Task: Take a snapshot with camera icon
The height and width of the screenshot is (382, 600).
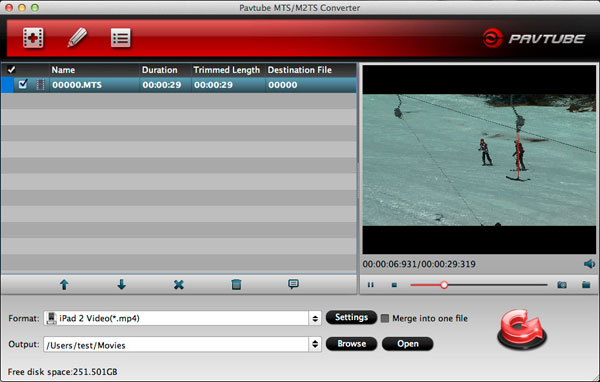Action: click(562, 285)
